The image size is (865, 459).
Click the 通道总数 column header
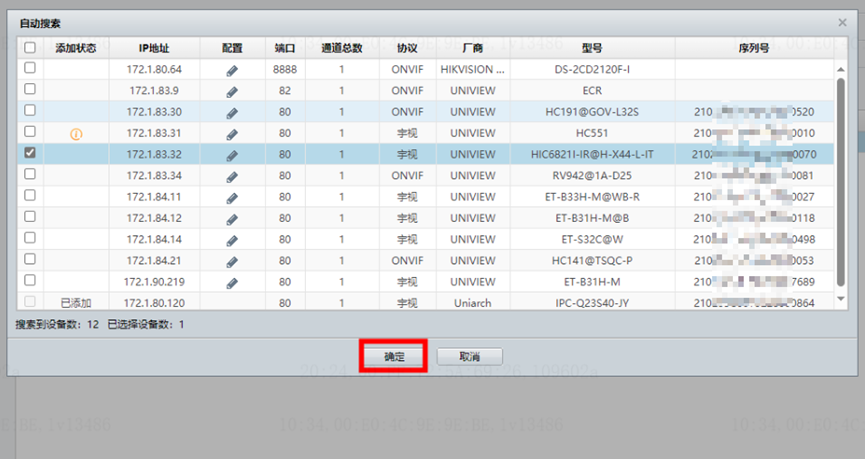coord(342,48)
